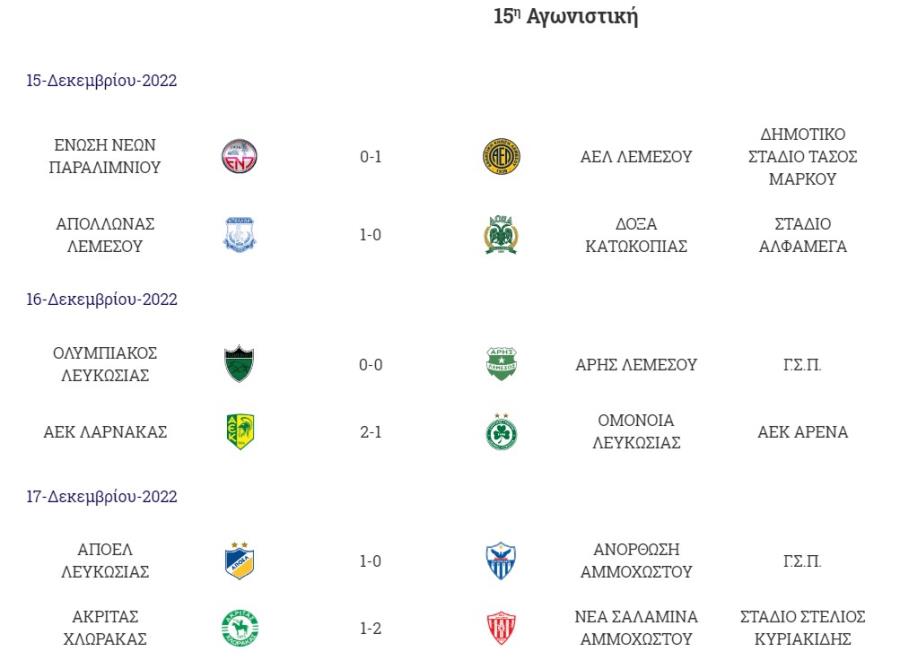This screenshot has height=669, width=900.
Task: Open the 15-Δεκεμβρίου-2022 date link
Action: coord(102,80)
